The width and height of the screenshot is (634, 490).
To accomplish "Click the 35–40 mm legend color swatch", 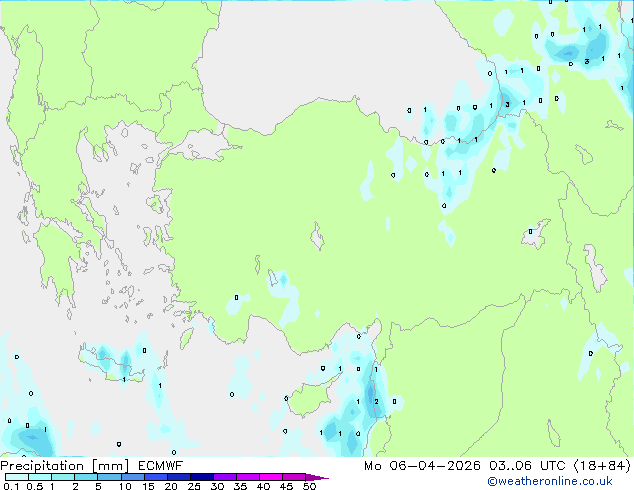I will pyautogui.click(x=248, y=477).
